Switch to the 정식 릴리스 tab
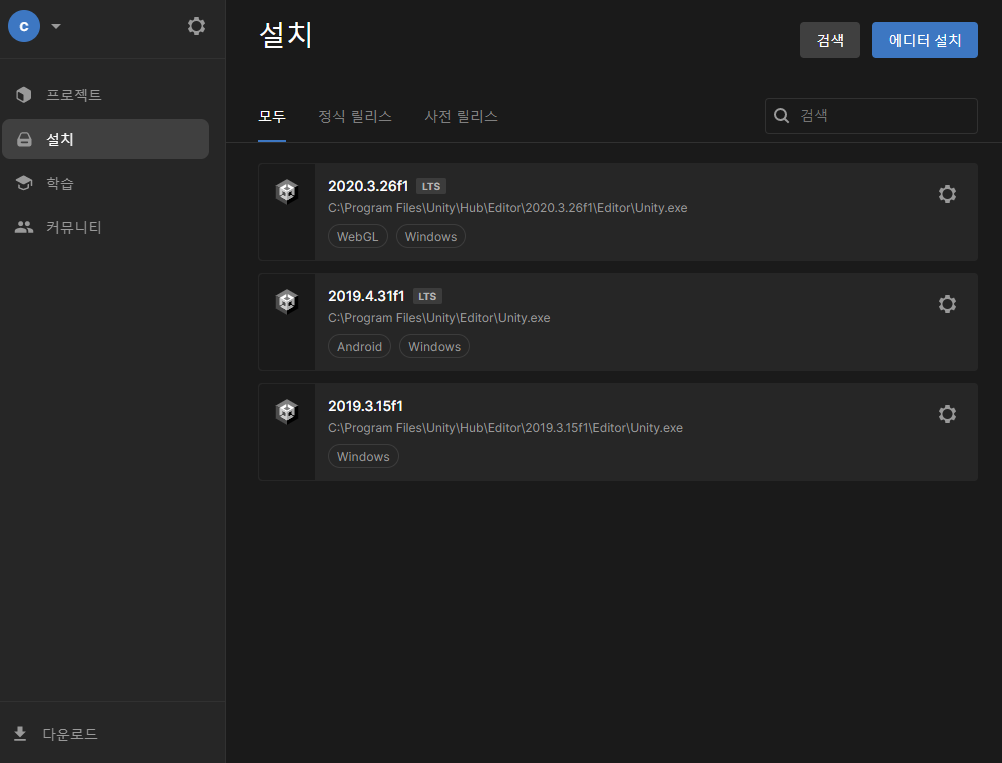 [355, 116]
